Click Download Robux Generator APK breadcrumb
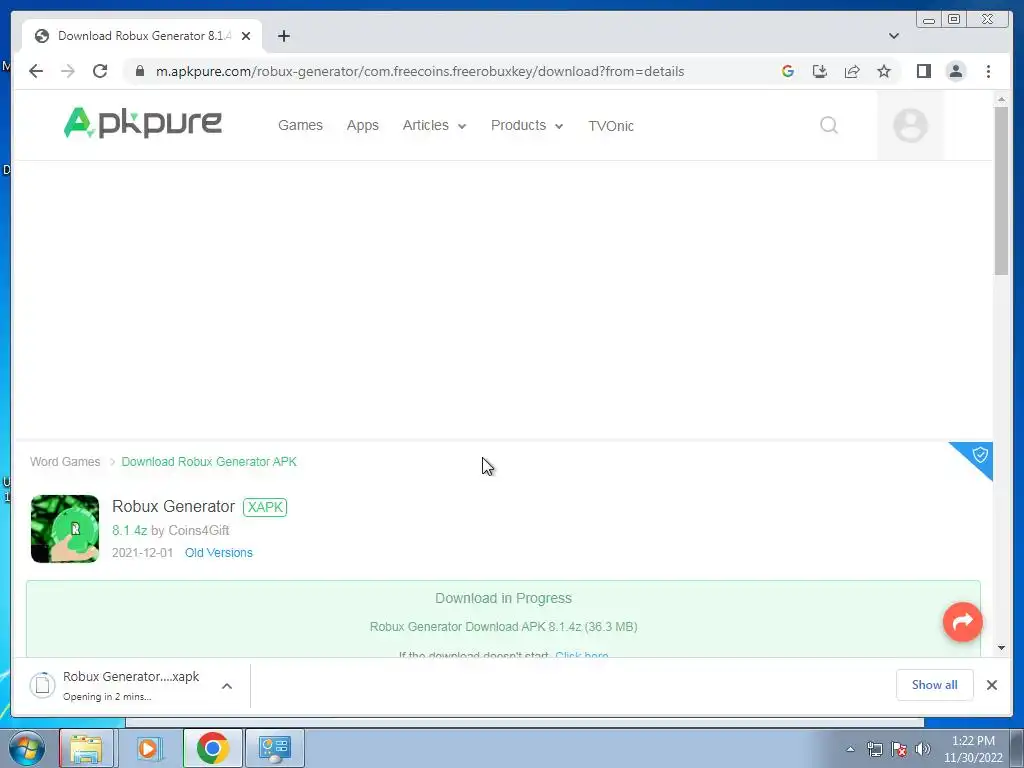Viewport: 1024px width, 768px height. click(x=209, y=462)
